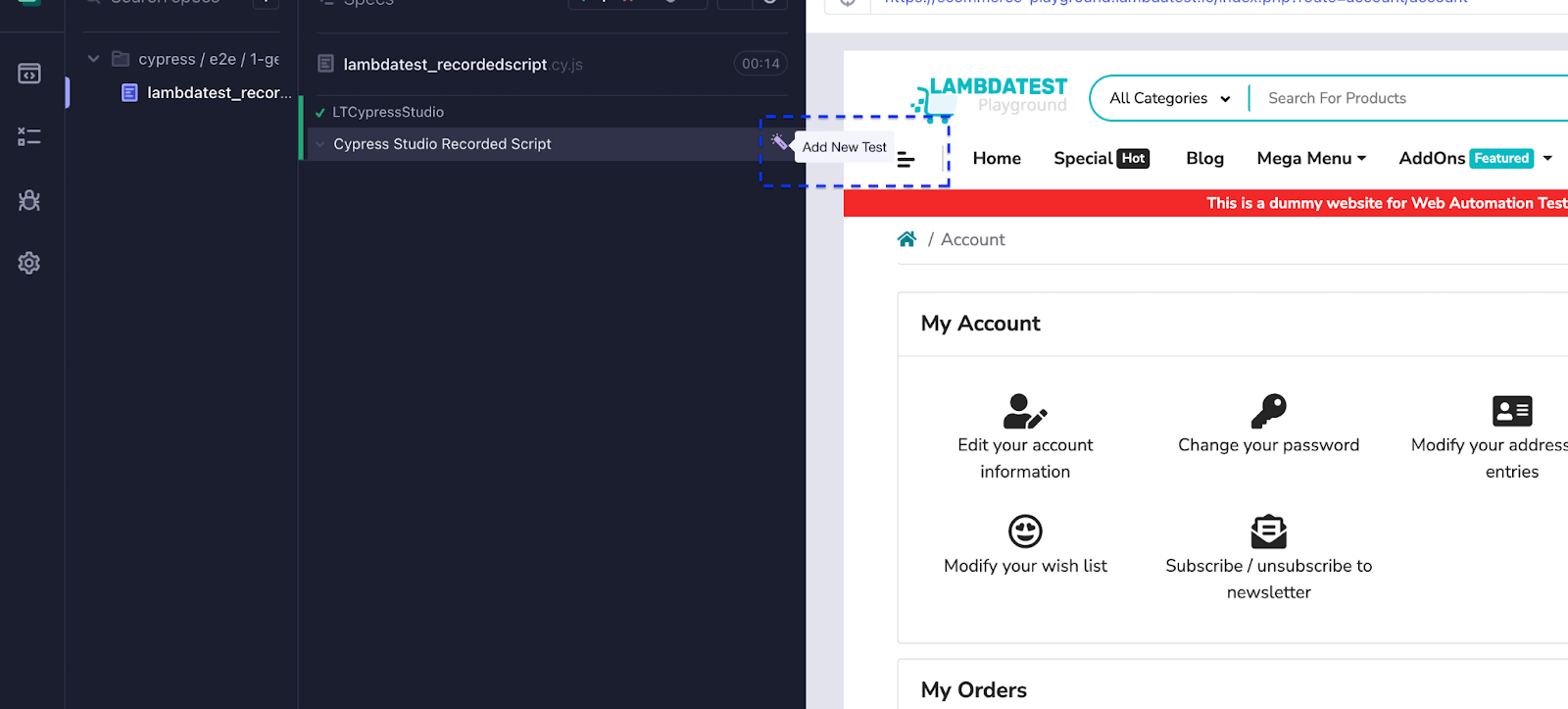
Task: Click the 00:14 test duration badge
Action: pos(760,64)
